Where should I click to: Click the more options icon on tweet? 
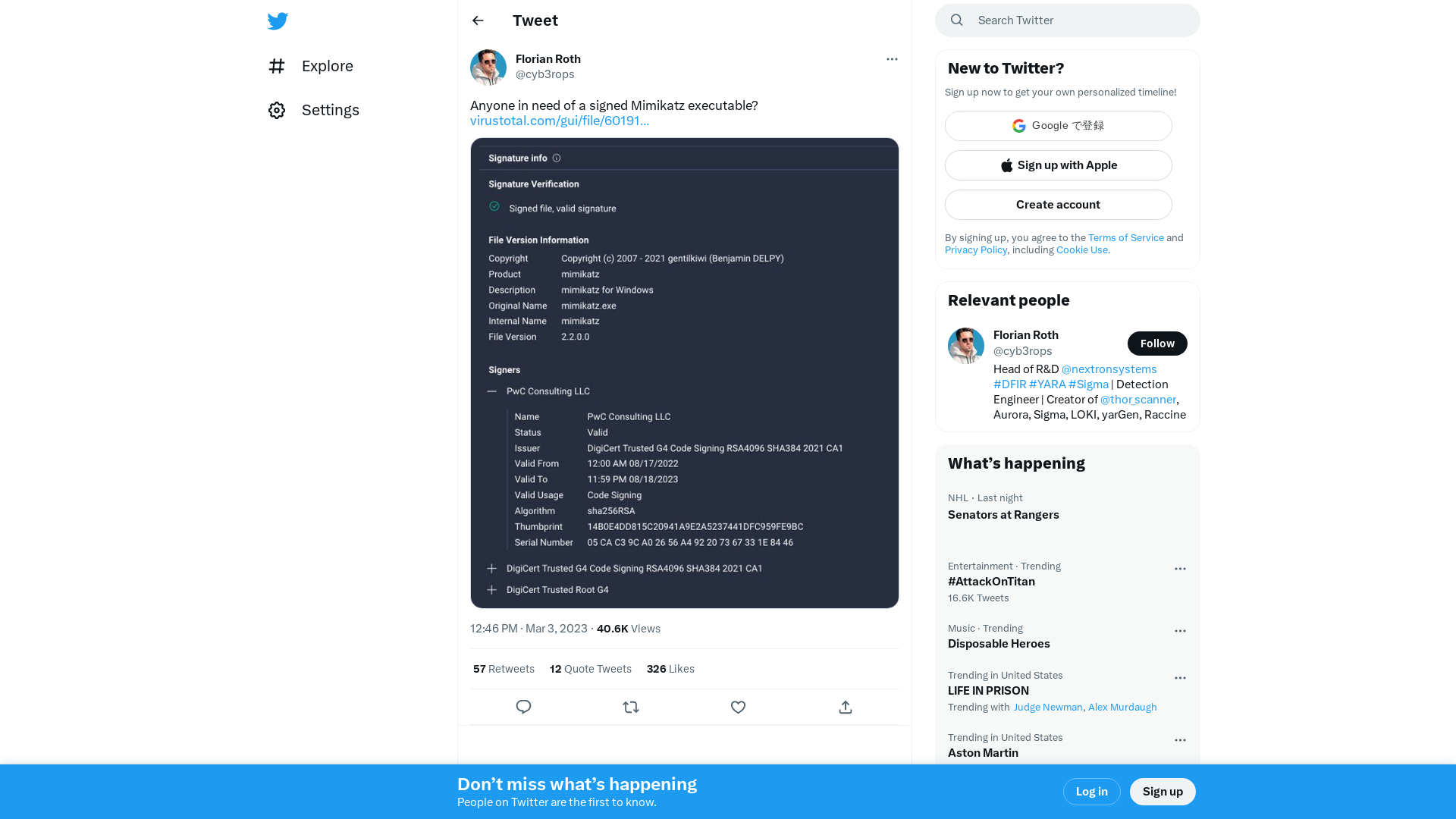(892, 59)
